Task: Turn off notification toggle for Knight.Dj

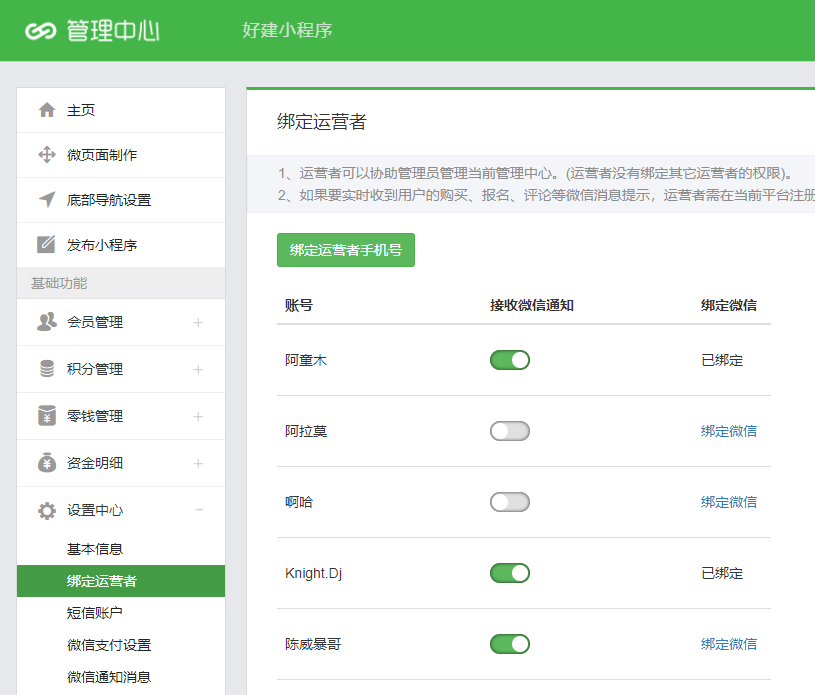Action: [x=509, y=573]
